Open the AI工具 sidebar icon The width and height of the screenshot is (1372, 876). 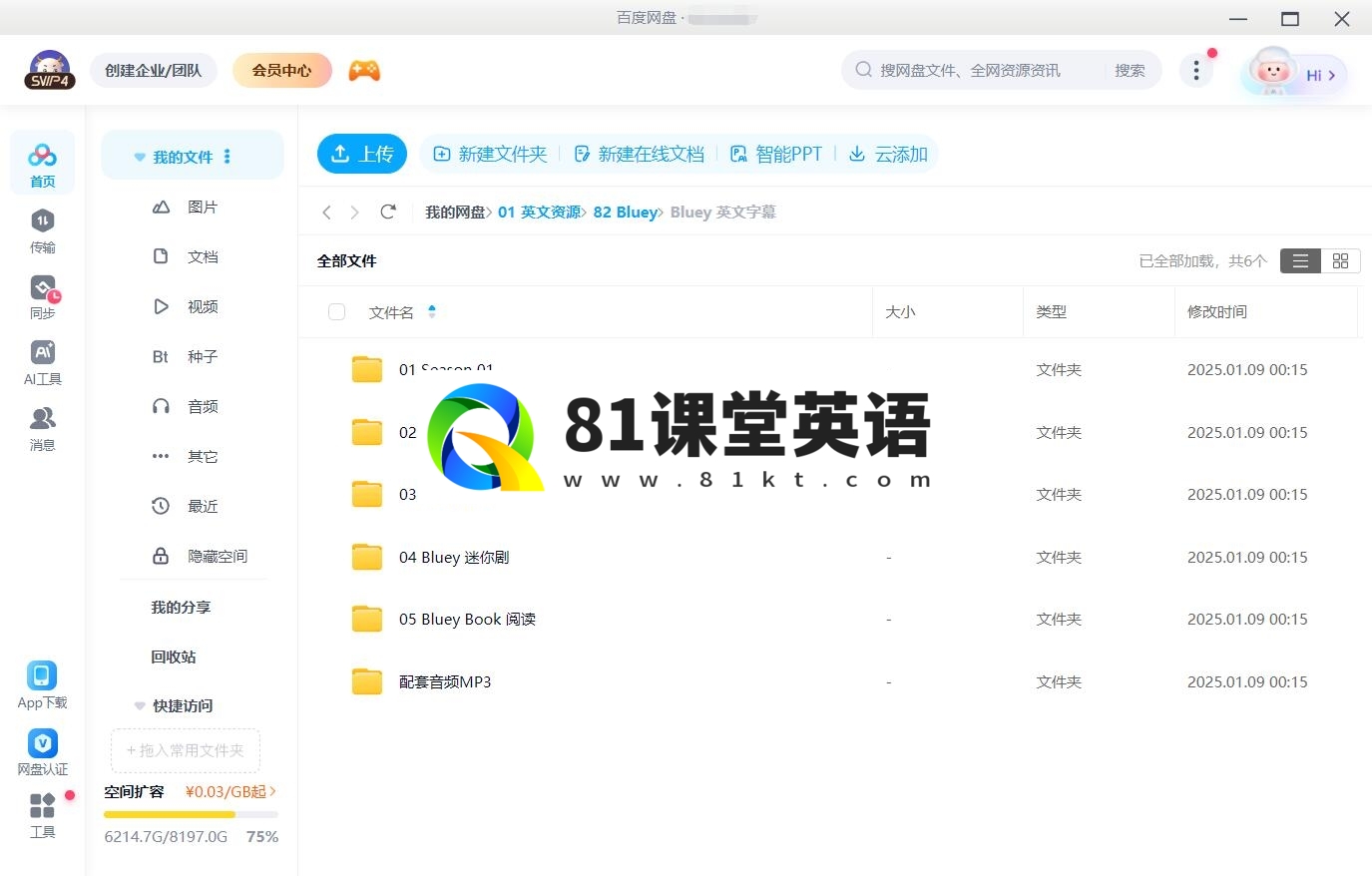point(42,363)
